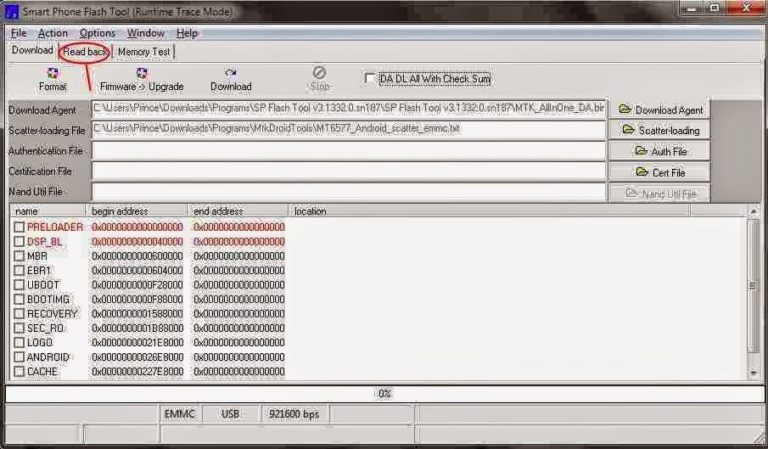Close the Smart Phone Flash Tool window
This screenshot has height=449, width=768.
(x=746, y=8)
